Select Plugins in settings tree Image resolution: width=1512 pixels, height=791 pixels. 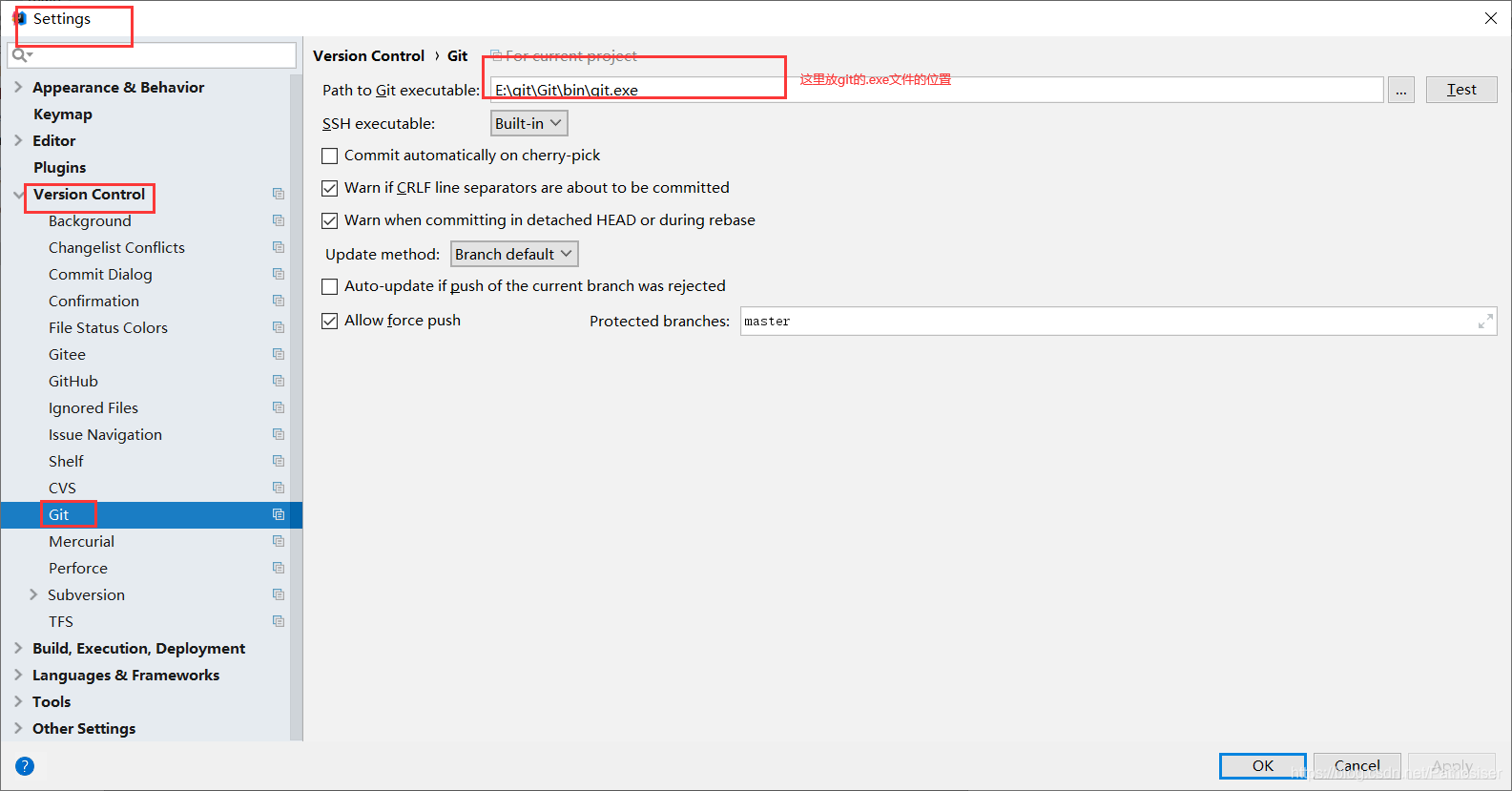[60, 167]
